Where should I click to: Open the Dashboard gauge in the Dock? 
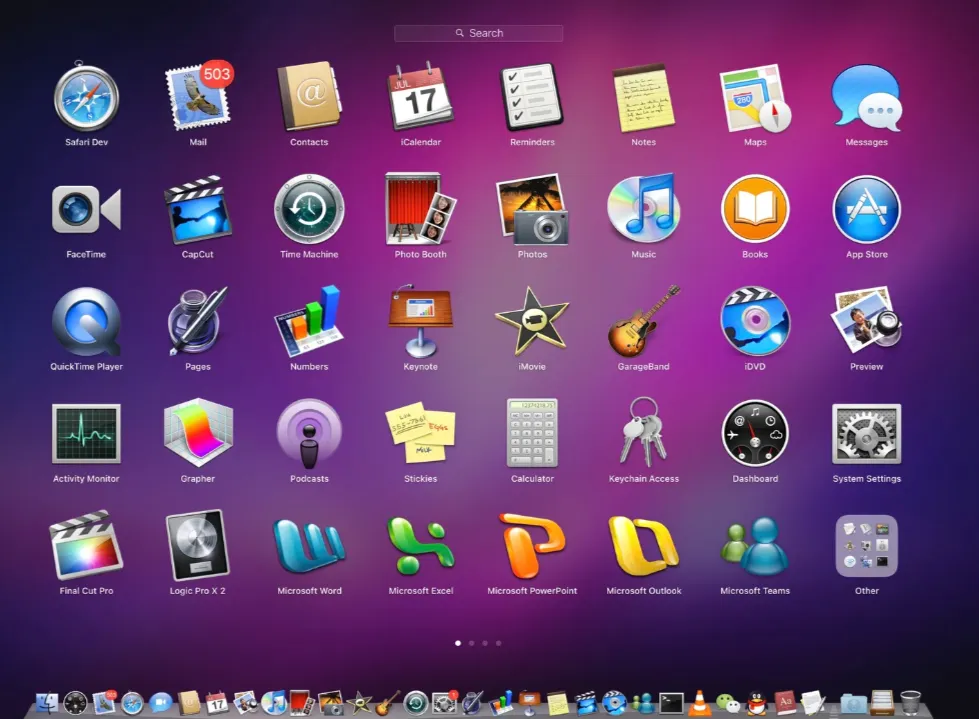coord(76,703)
